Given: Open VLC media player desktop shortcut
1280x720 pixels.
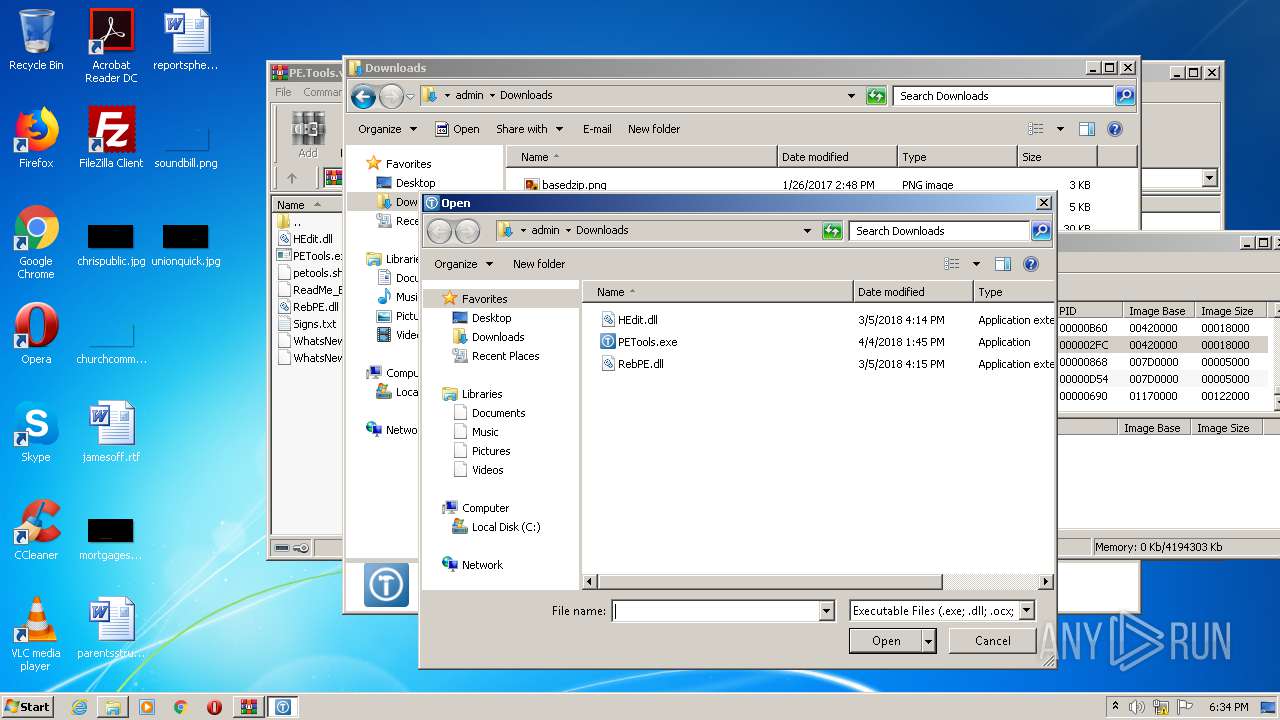Looking at the screenshot, I should [36, 634].
